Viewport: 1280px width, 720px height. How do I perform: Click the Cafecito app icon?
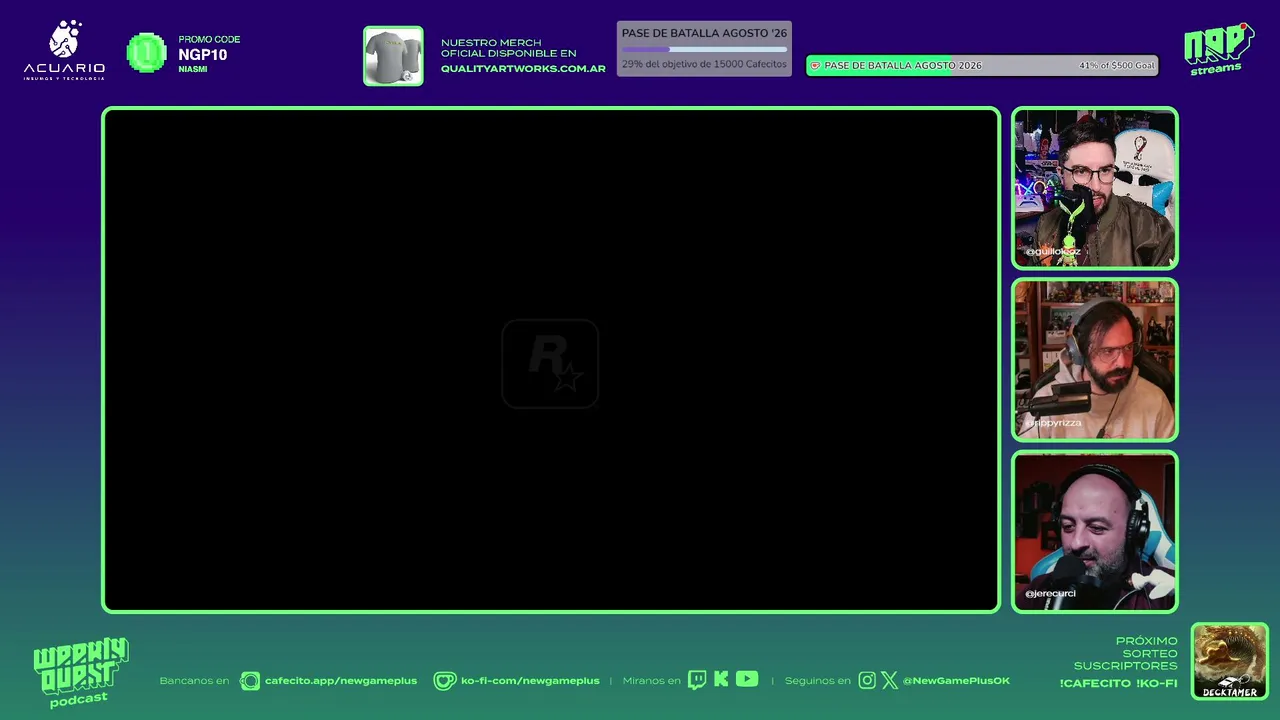(x=250, y=681)
